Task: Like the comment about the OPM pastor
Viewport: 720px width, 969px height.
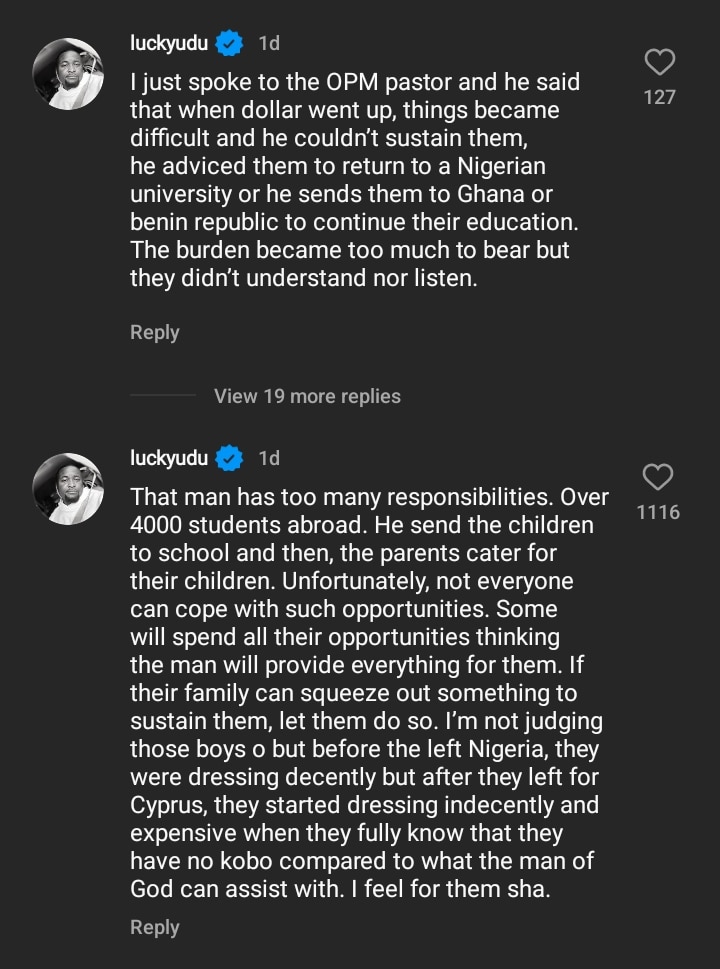Action: coord(659,64)
